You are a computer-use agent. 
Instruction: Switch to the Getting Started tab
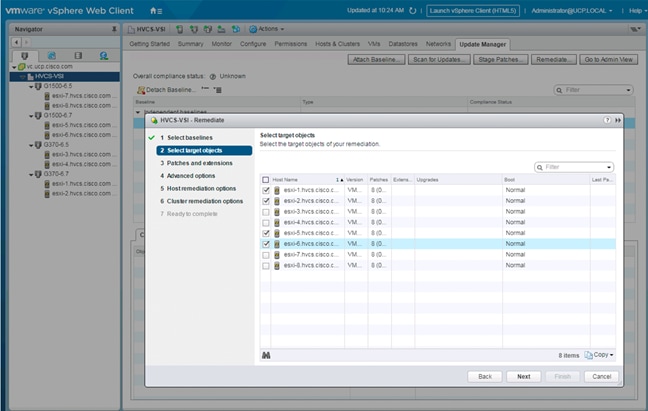tap(150, 44)
